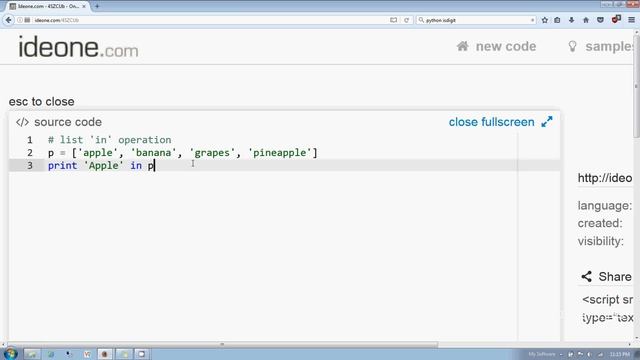This screenshot has height=360, width=640.
Task: Click the magnifier icon in search box
Action: (421, 20)
